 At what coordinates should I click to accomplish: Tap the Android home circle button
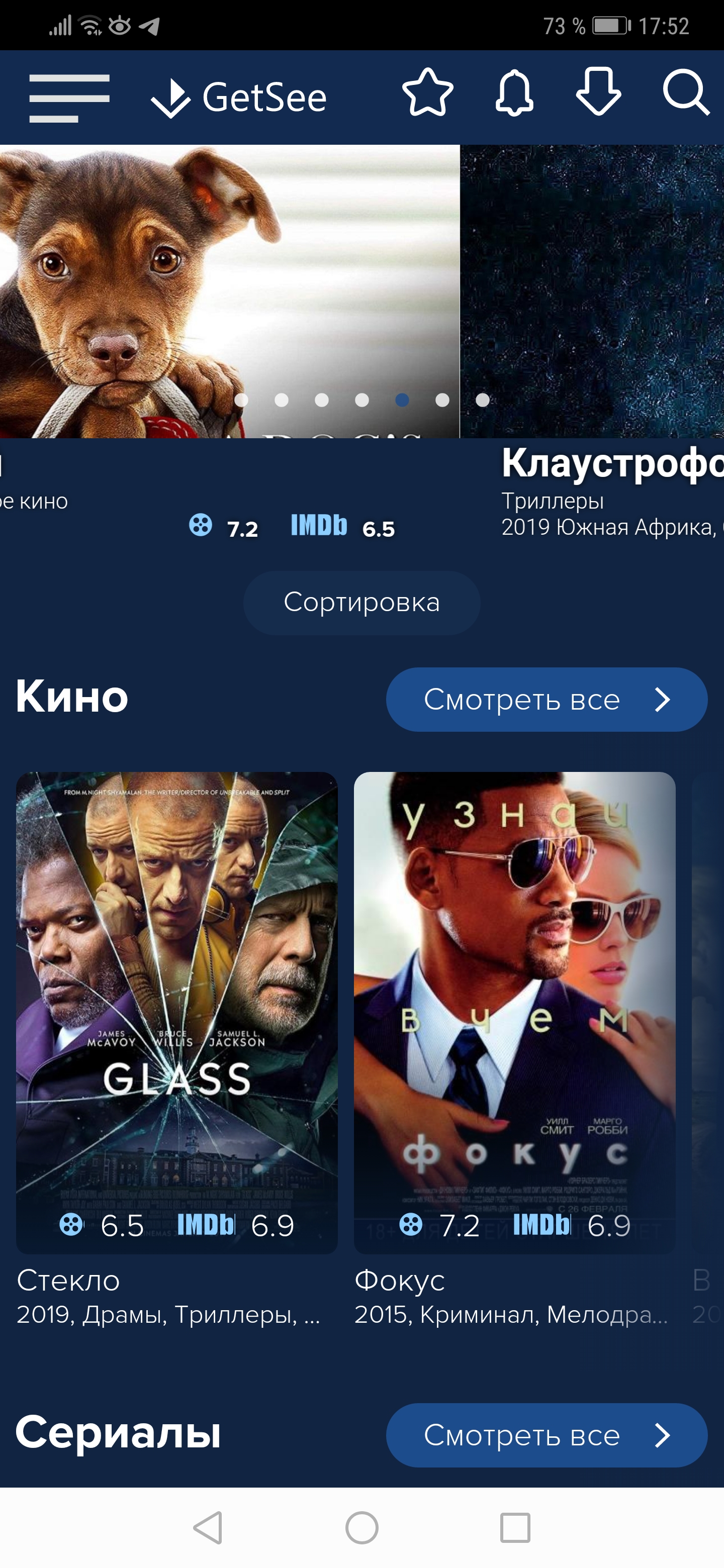[361, 1527]
